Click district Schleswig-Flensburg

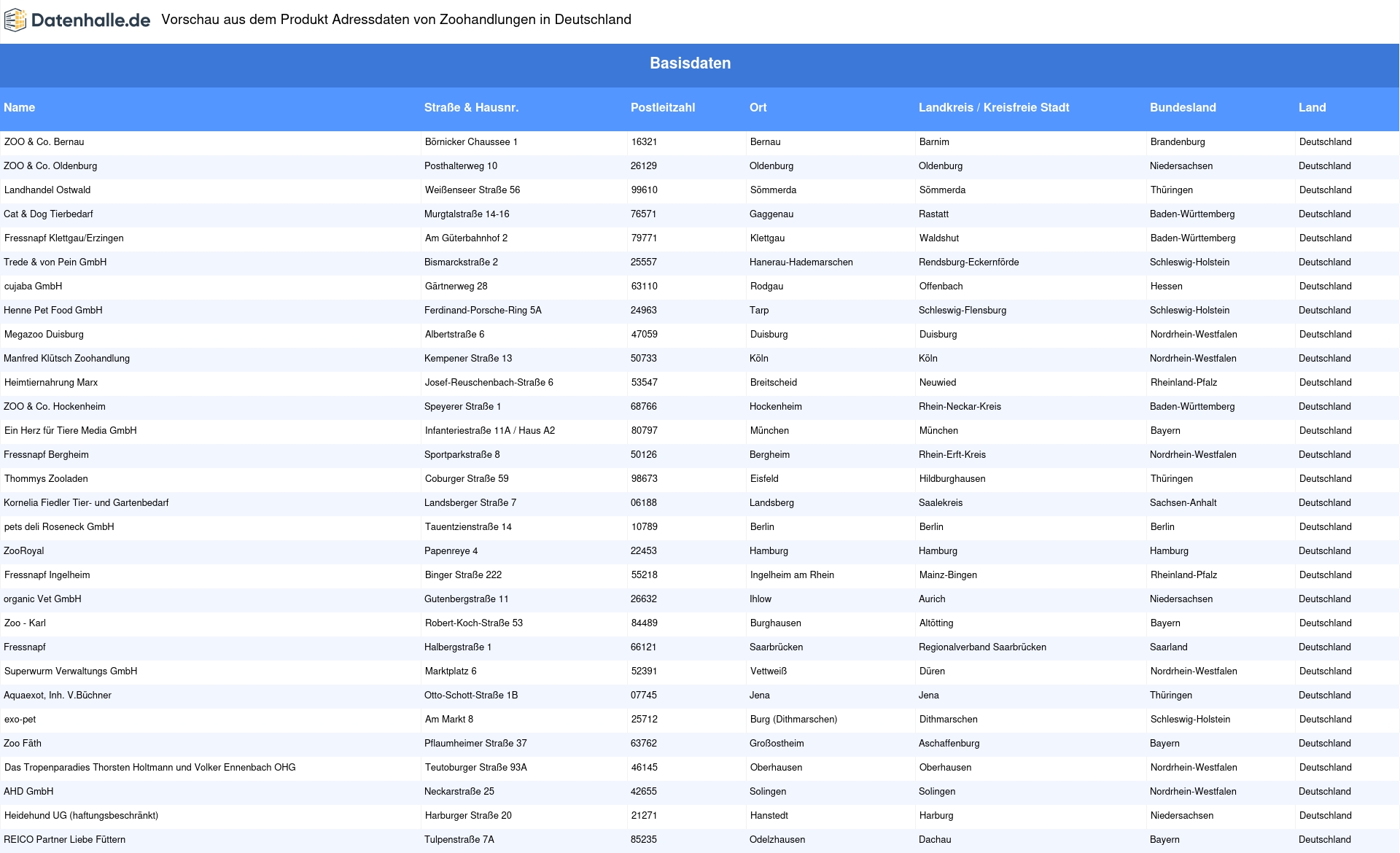tap(962, 311)
